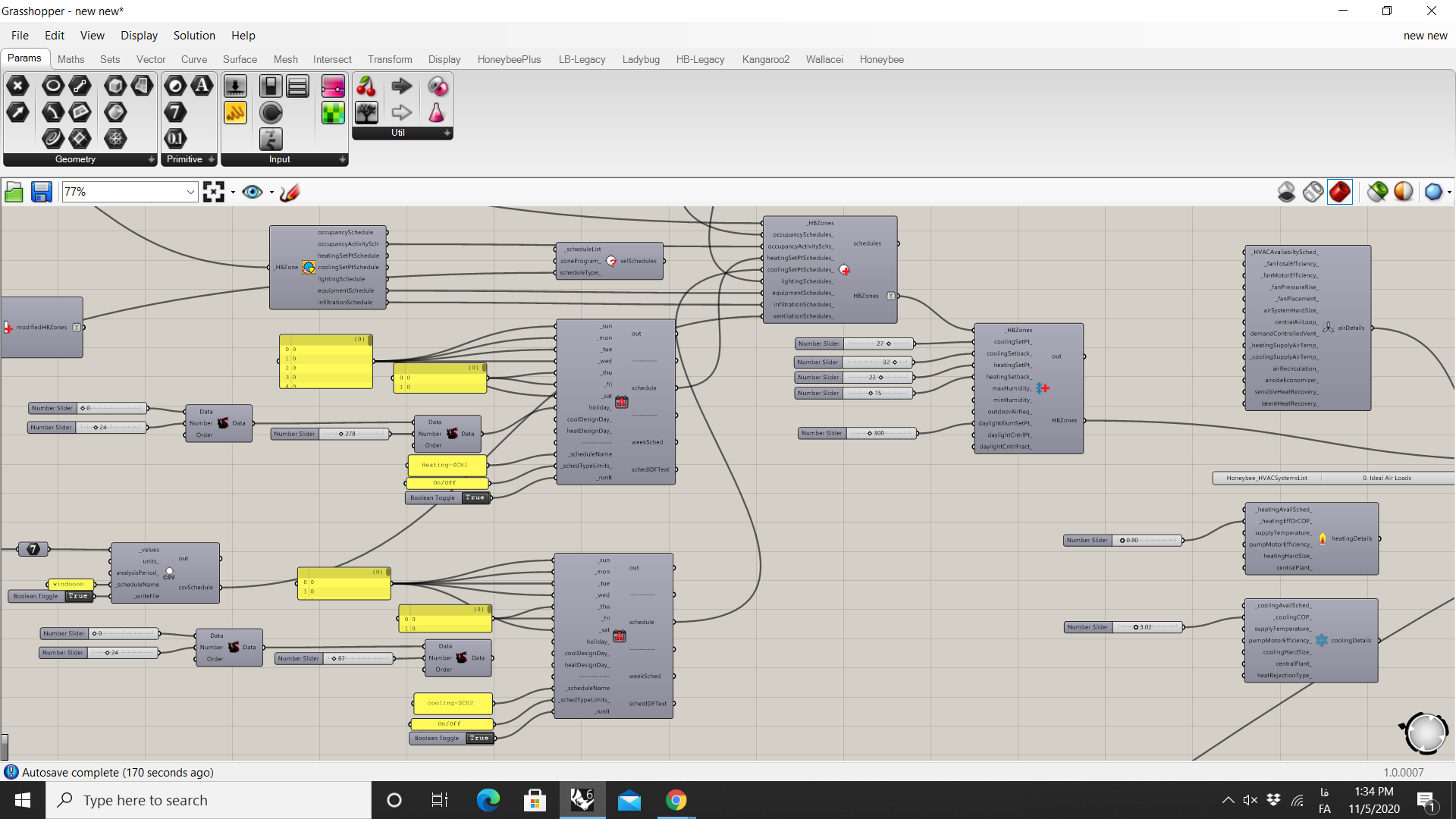
Task: Select the Cherry picker util icon
Action: (x=366, y=86)
